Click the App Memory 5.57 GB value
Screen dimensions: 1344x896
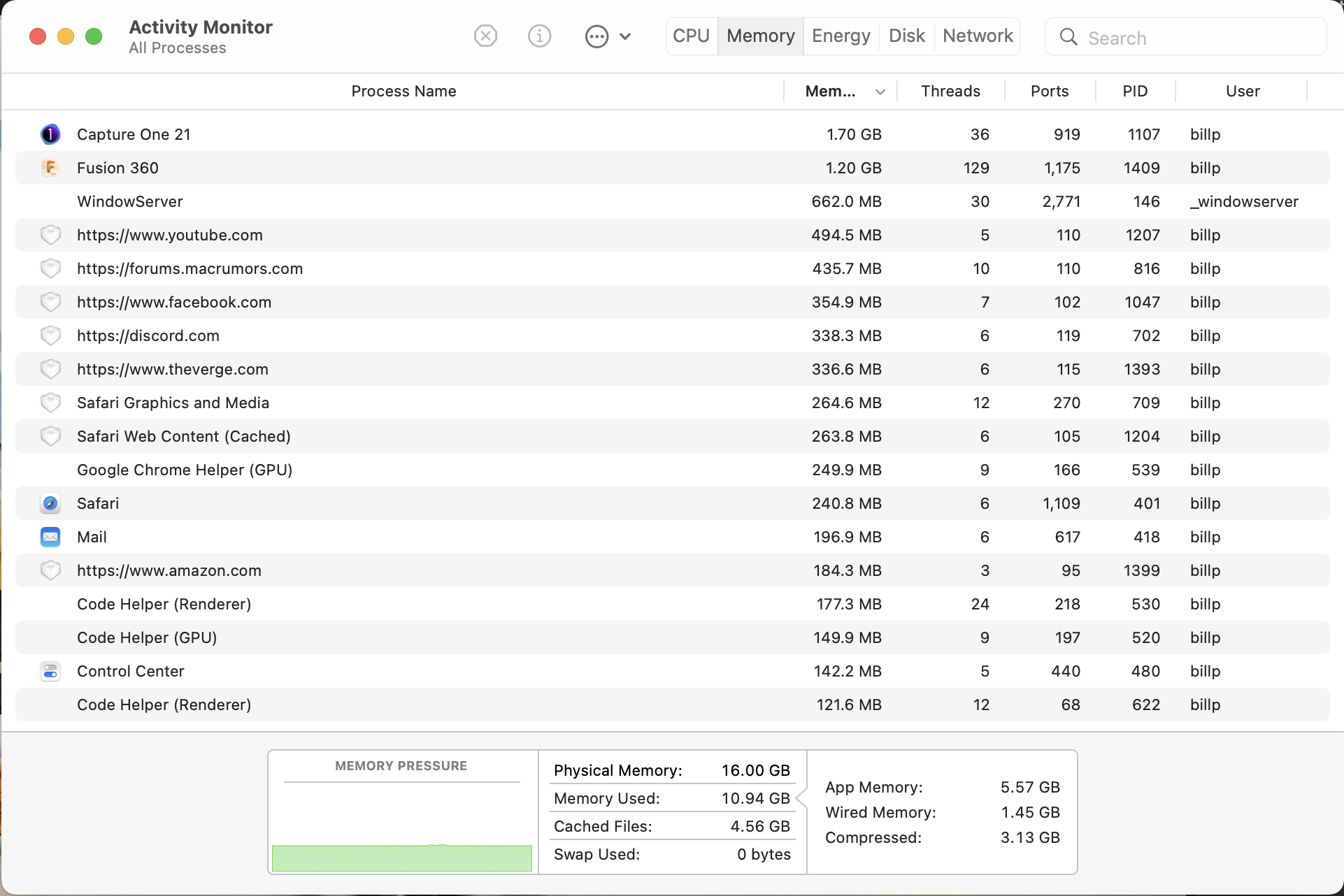coord(1030,787)
